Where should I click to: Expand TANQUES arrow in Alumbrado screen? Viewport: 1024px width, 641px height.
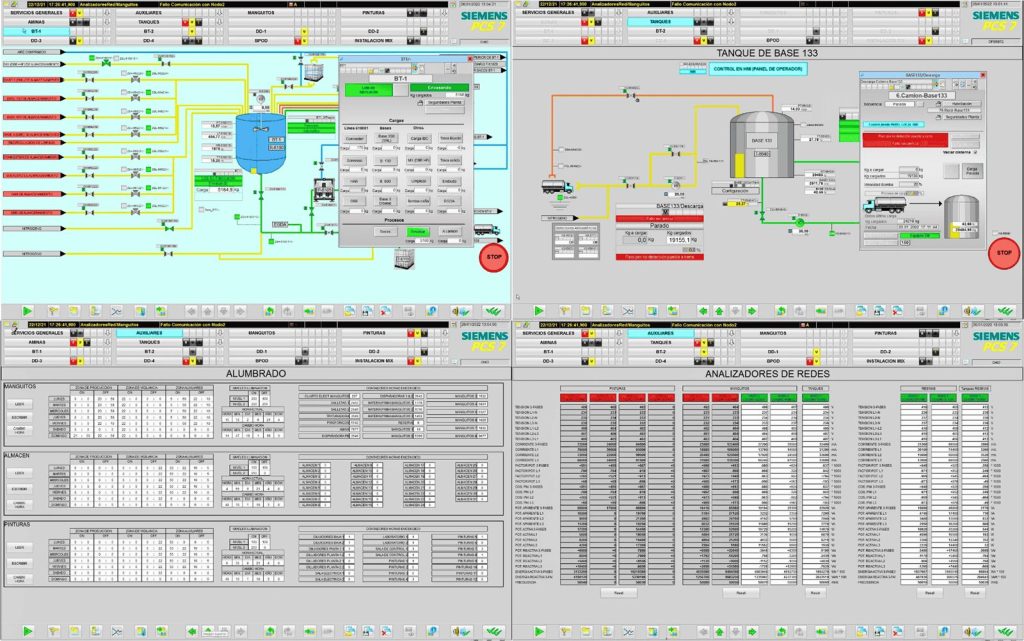[219, 342]
